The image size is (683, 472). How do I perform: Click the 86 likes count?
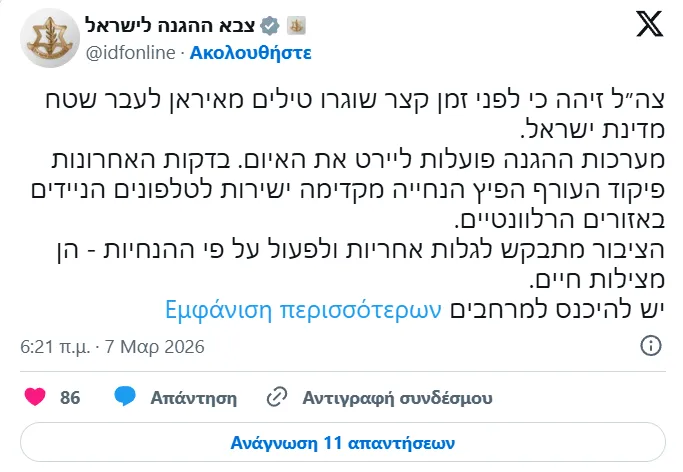pyautogui.click(x=70, y=398)
